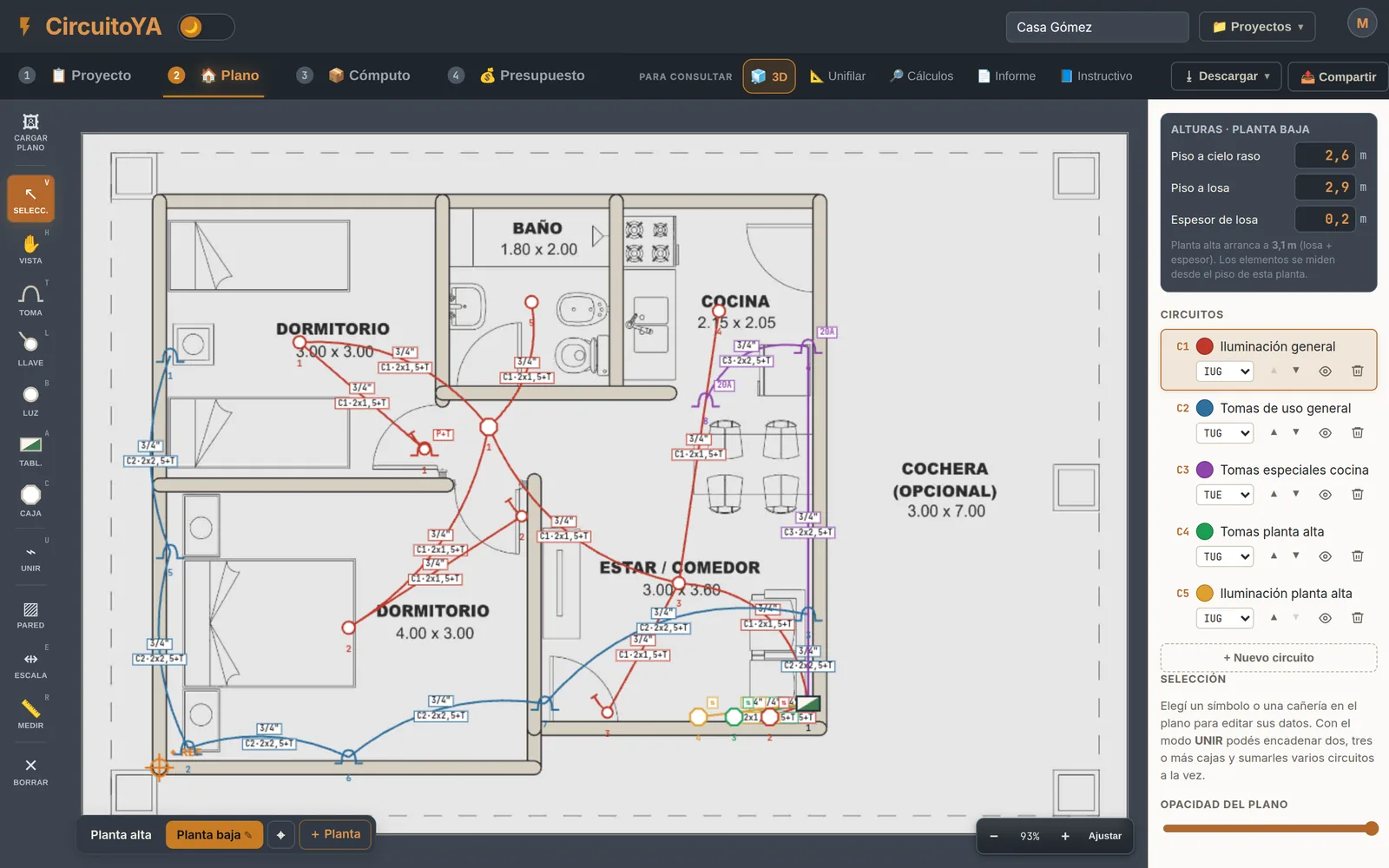Select the Luz light tool
1389x868 pixels.
point(30,400)
